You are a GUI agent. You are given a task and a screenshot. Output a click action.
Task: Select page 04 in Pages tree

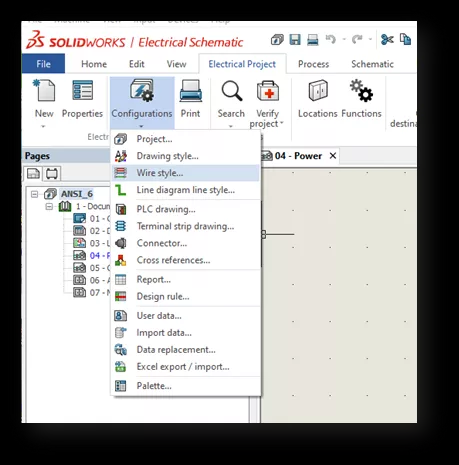[x=92, y=255]
